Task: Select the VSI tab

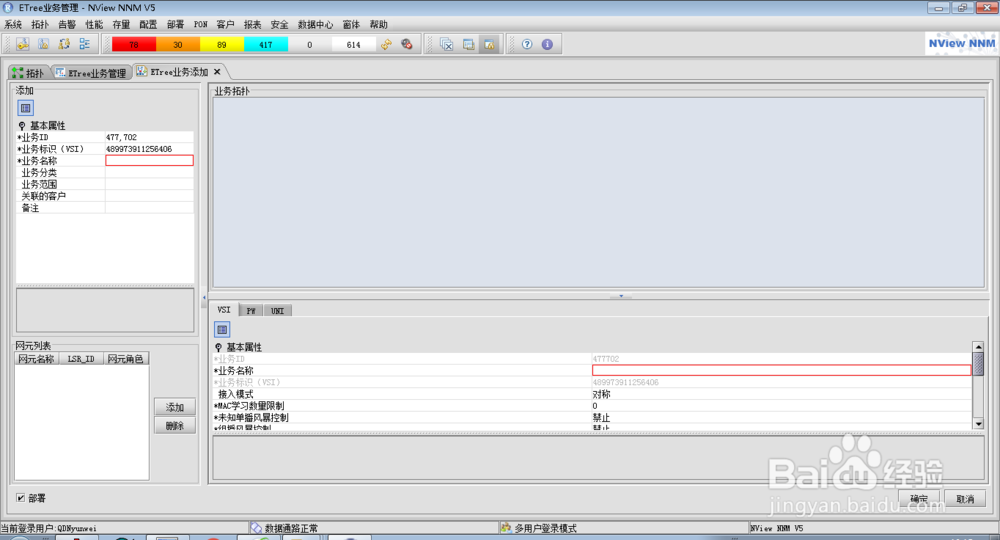Action: [x=224, y=310]
